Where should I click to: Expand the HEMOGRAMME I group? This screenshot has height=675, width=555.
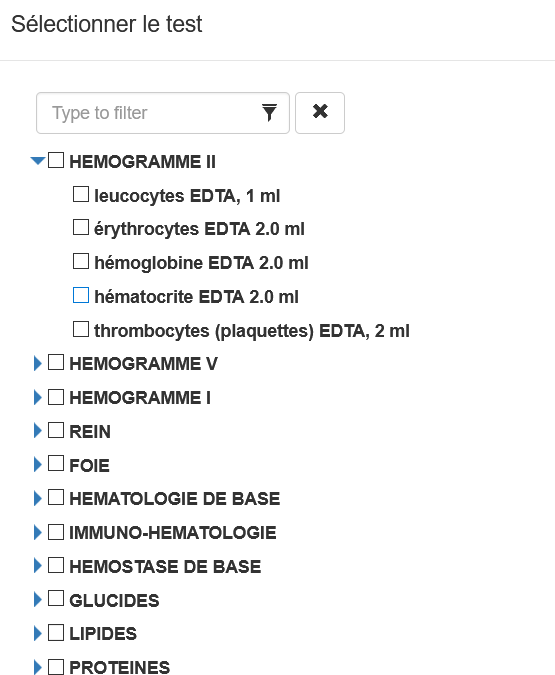37,397
